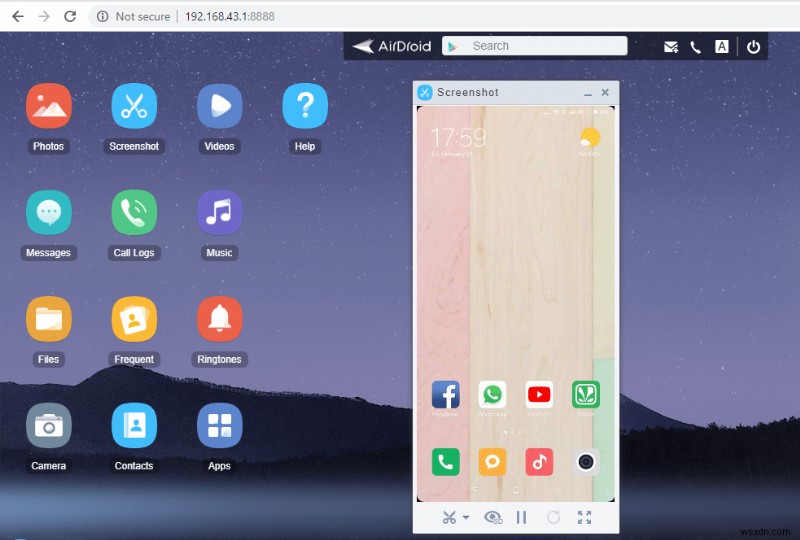This screenshot has width=800, height=540.
Task: Click the rotate refresh icon in Screenshot toolbar
Action: click(x=554, y=518)
